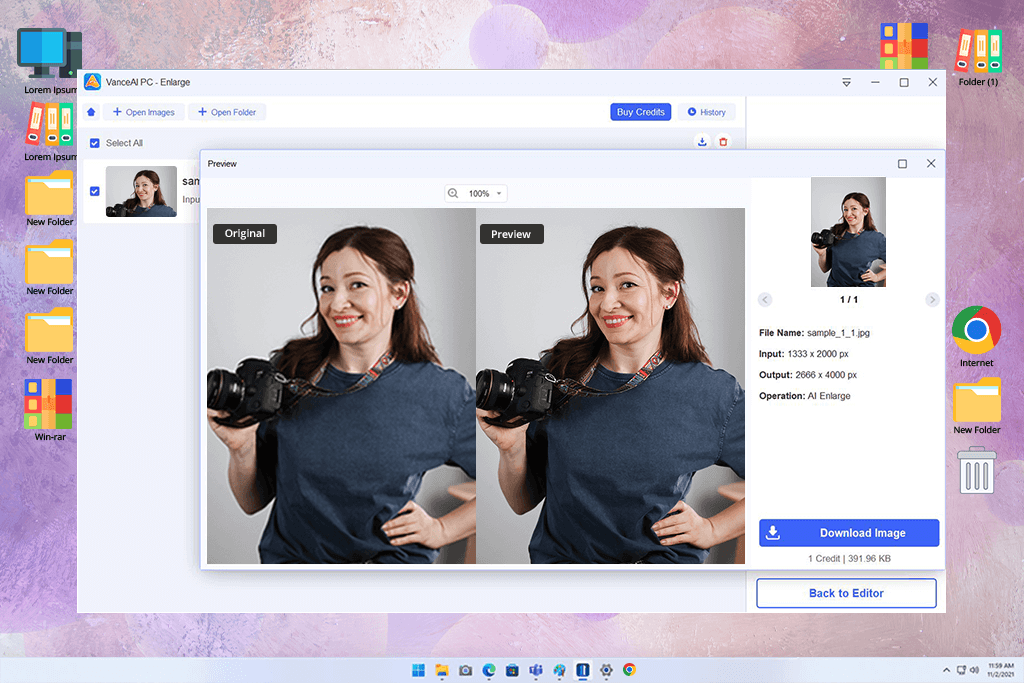Screen dimensions: 1024x683
Task: Click the Preview label on right image
Action: 511,234
